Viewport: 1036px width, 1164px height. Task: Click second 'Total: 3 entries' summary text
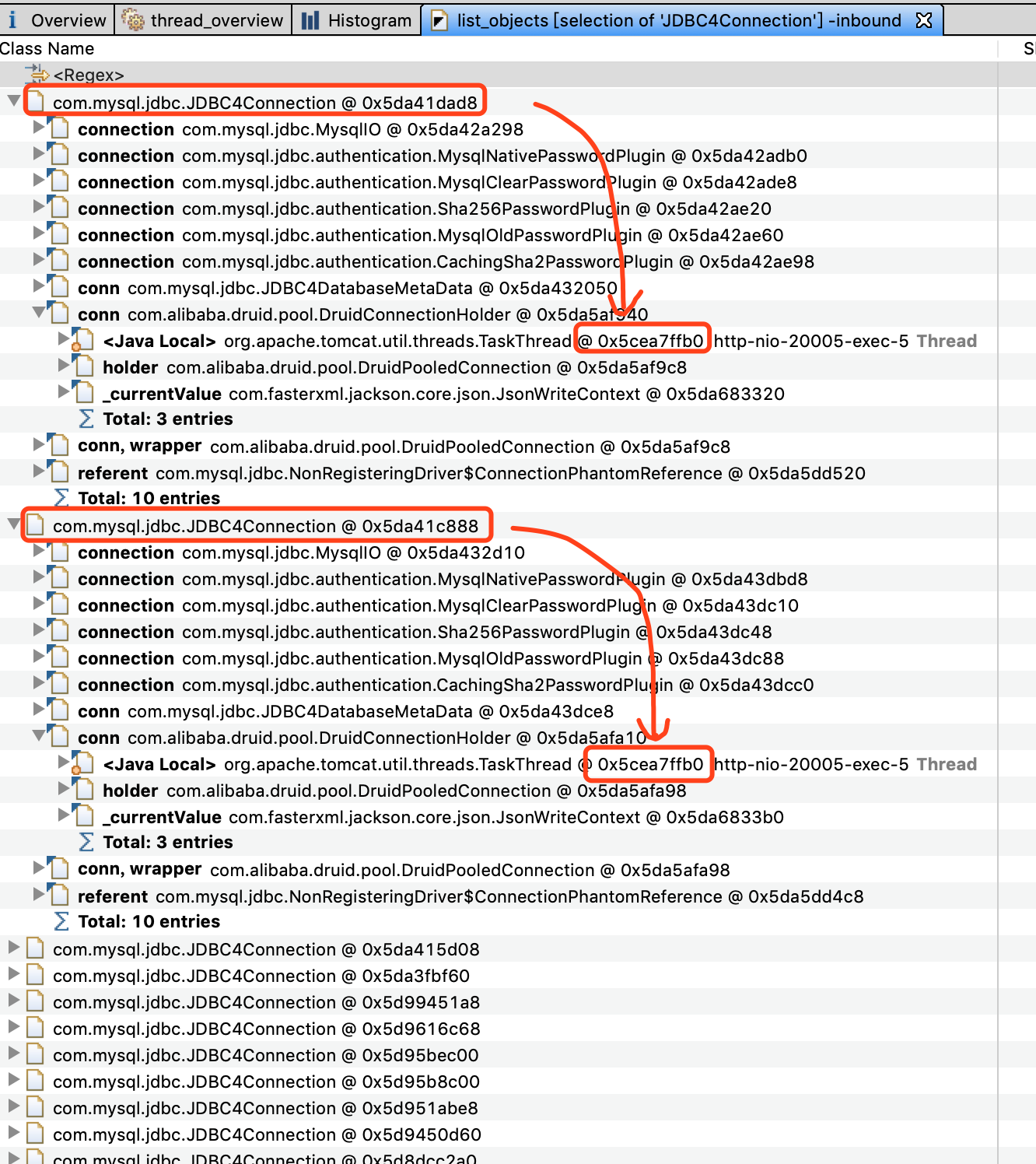click(x=168, y=842)
